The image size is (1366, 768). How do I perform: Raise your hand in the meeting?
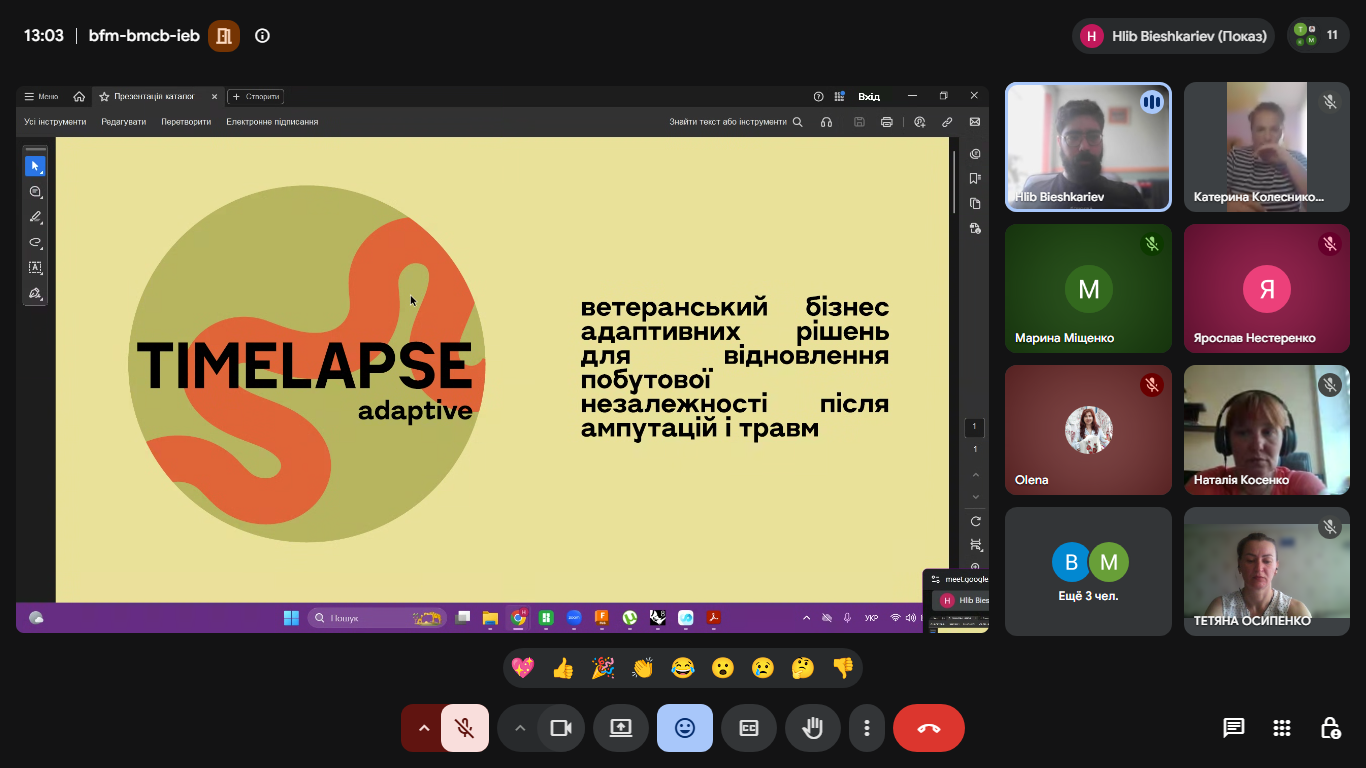813,728
